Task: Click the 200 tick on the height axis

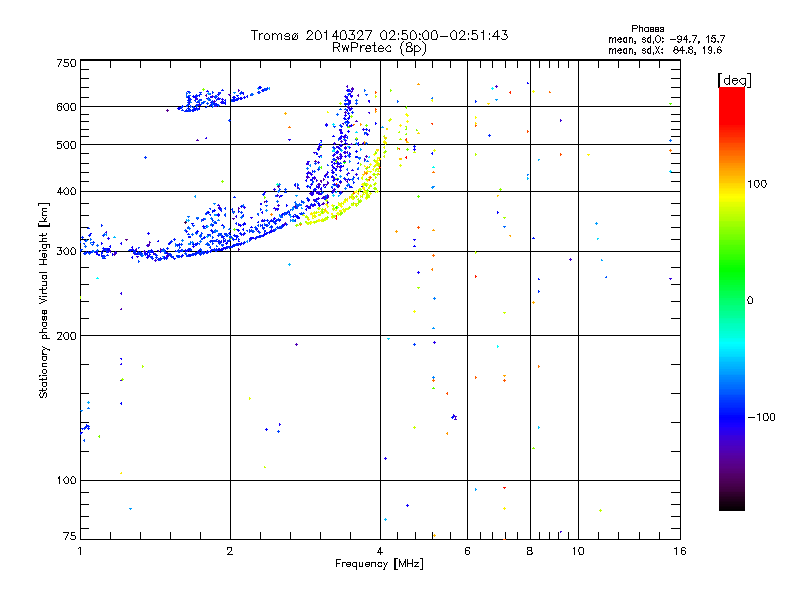Action: [x=66, y=335]
